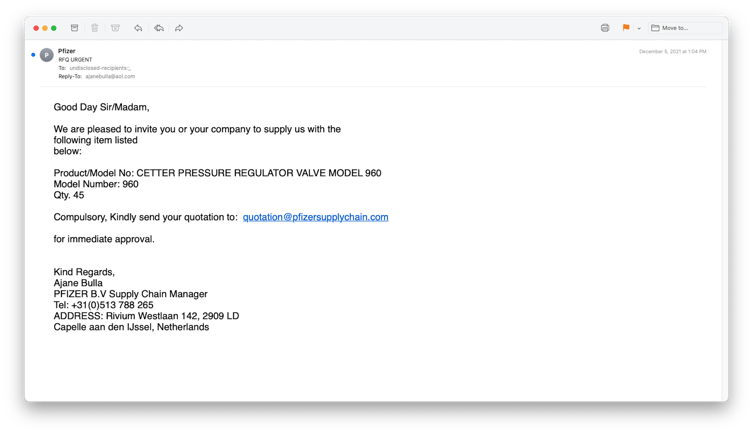Screen dimensions: 753x434
Task: Flag message with orange flag
Action: click(626, 28)
